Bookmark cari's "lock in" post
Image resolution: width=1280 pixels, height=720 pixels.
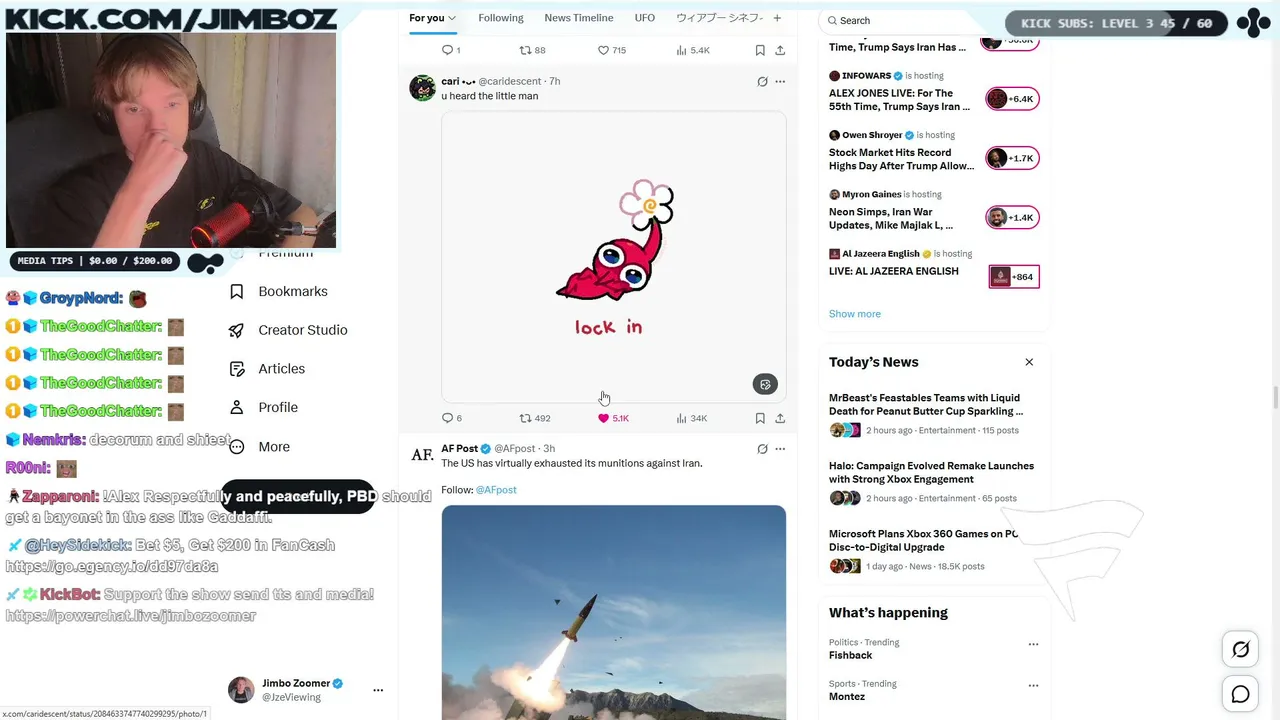(x=760, y=418)
